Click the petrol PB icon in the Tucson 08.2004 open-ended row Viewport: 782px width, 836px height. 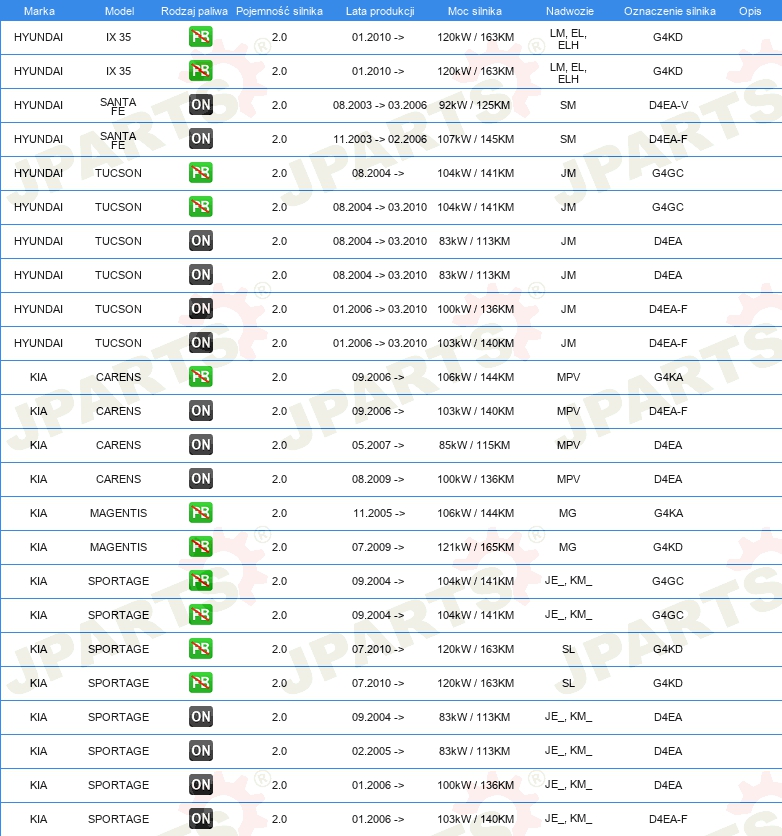click(x=200, y=173)
